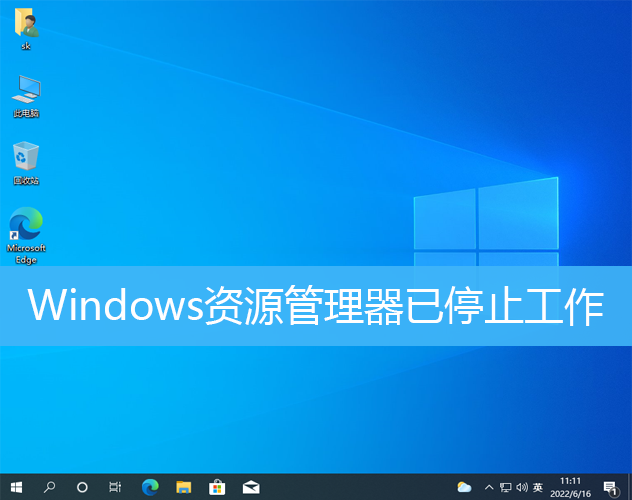
Task: Expand hidden system tray icons
Action: point(489,487)
